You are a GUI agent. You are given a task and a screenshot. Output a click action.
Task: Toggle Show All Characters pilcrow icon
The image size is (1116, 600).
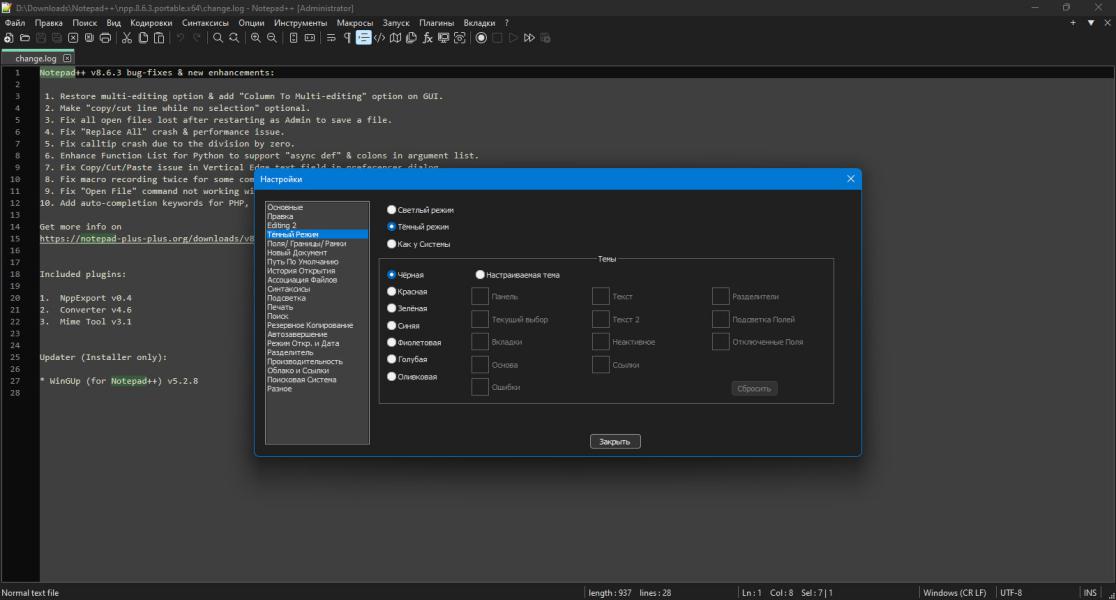coord(347,38)
